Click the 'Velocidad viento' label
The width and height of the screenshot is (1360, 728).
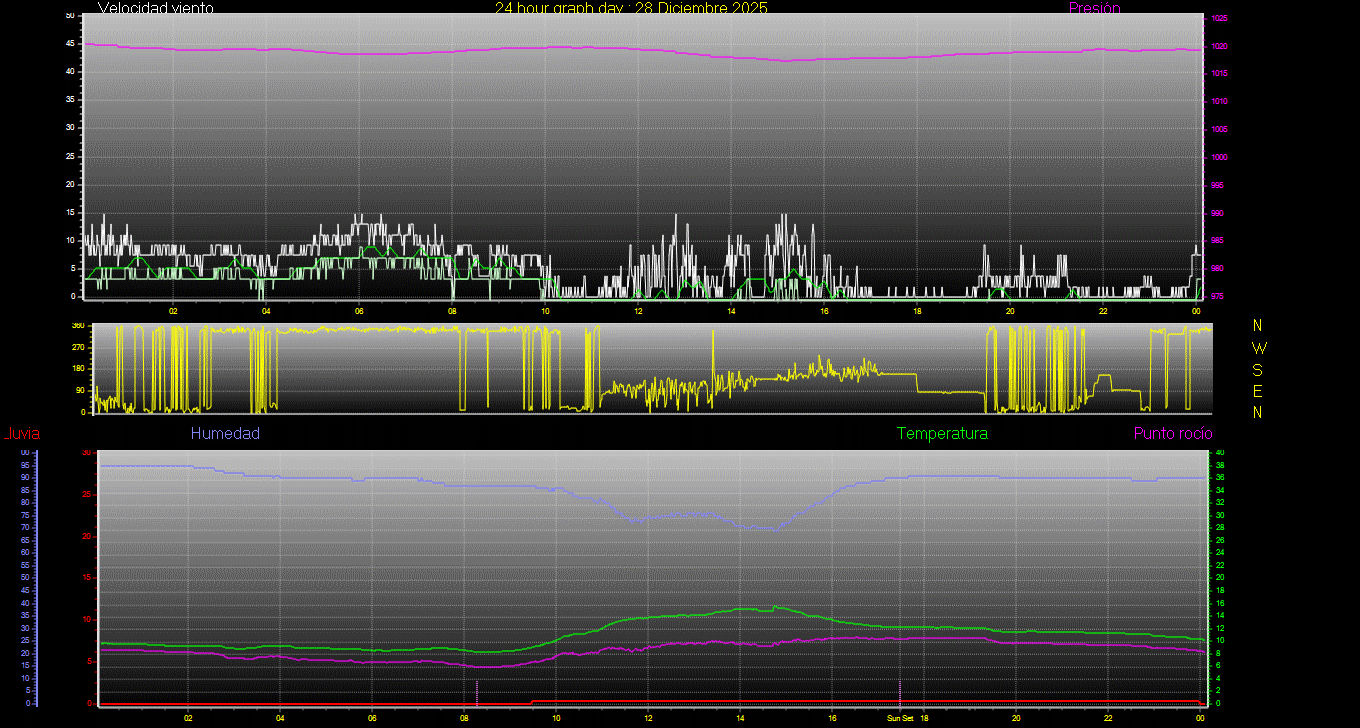click(155, 8)
